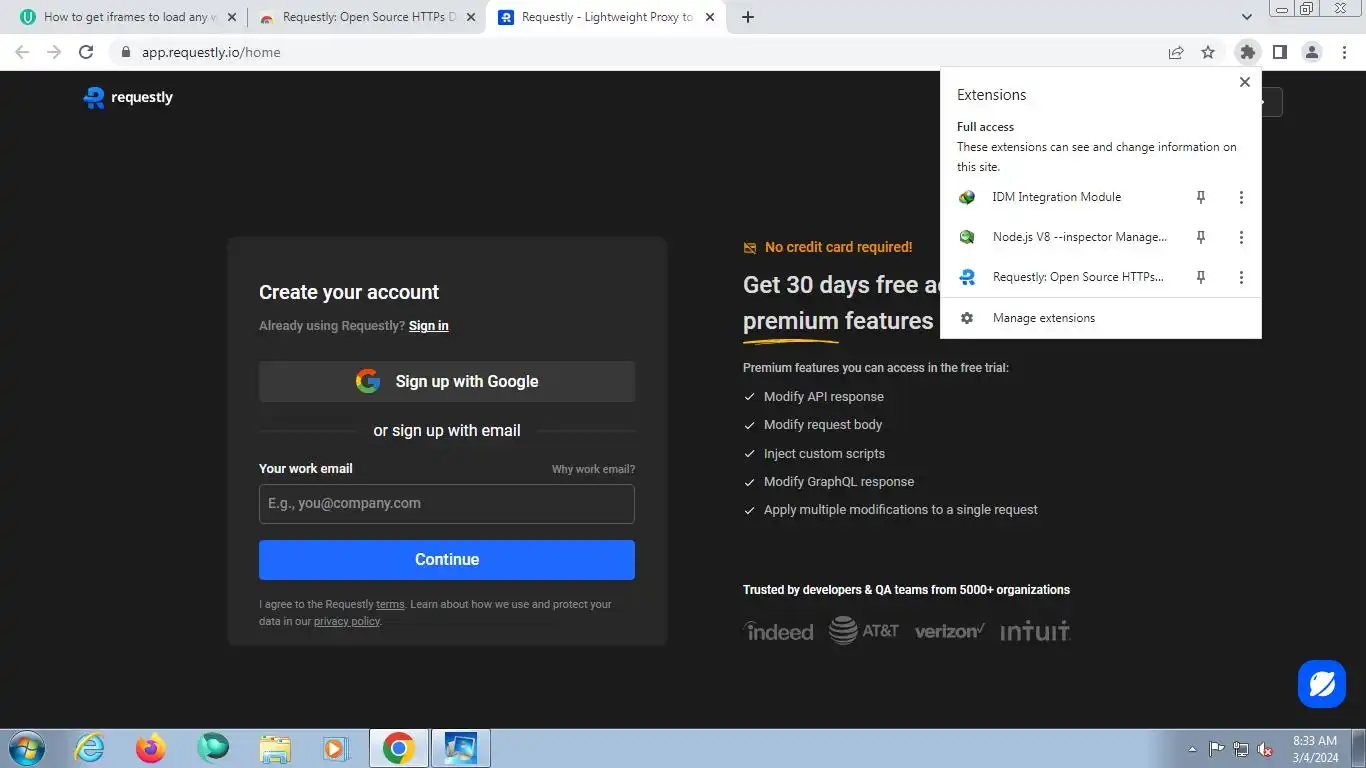Open the Chrome profile avatar
The width and height of the screenshot is (1366, 768).
1312,52
